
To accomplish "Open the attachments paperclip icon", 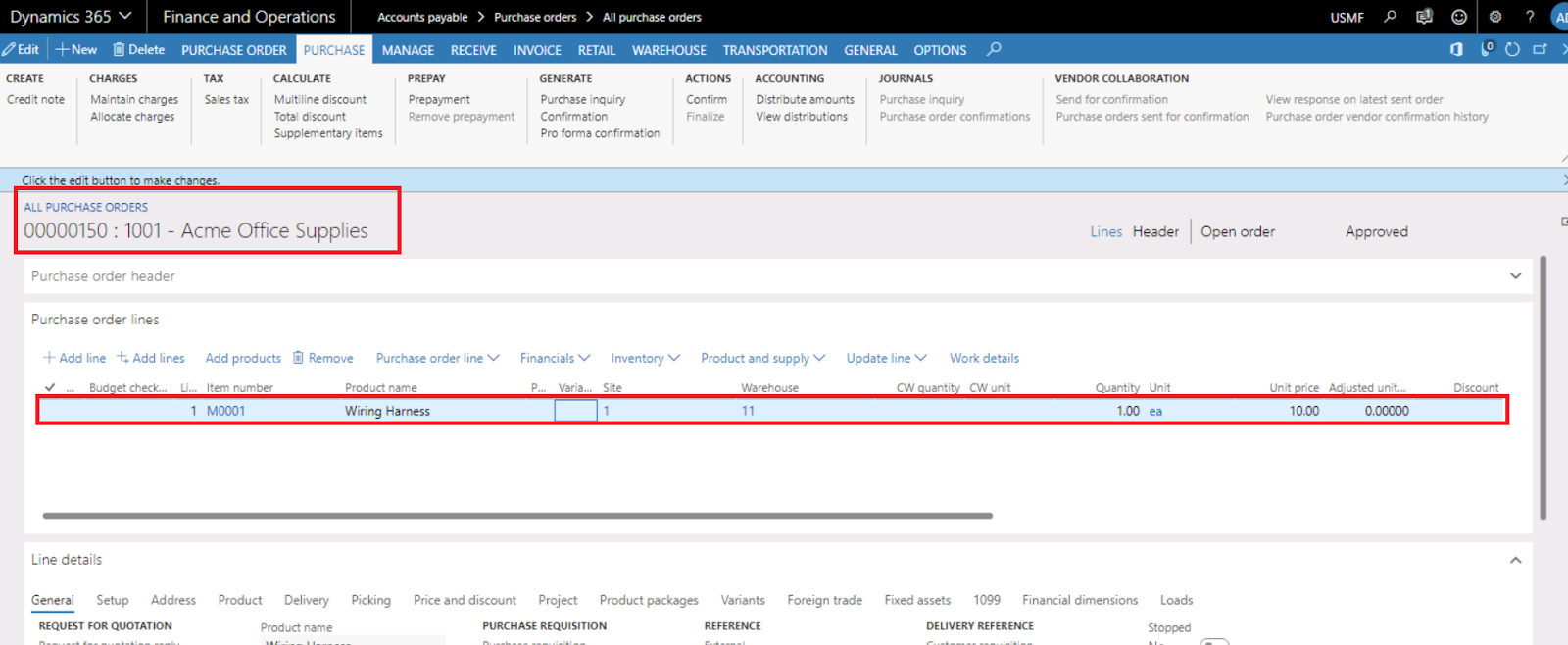I will [1487, 49].
